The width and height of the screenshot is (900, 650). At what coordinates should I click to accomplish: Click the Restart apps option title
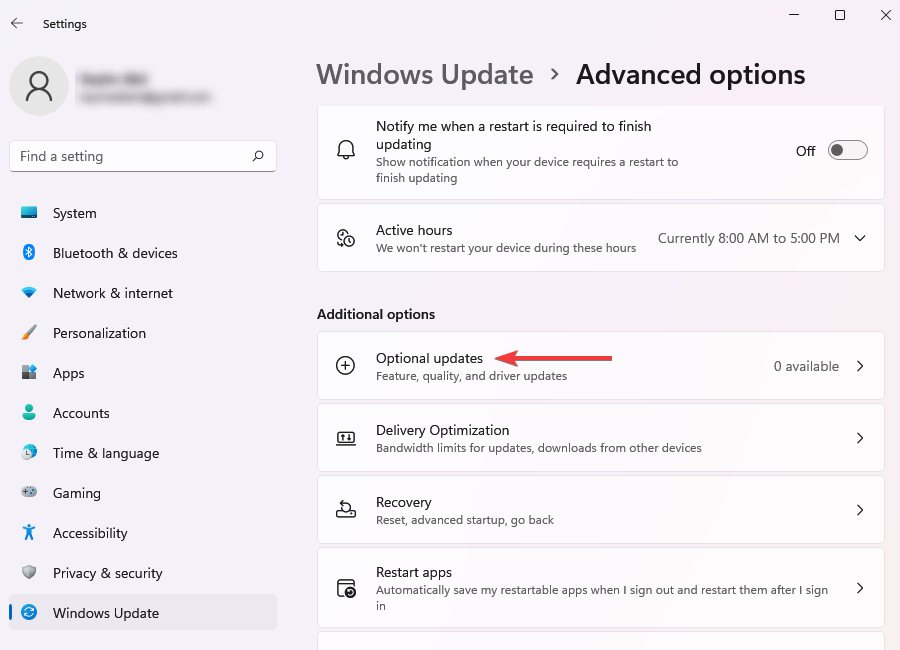(414, 572)
